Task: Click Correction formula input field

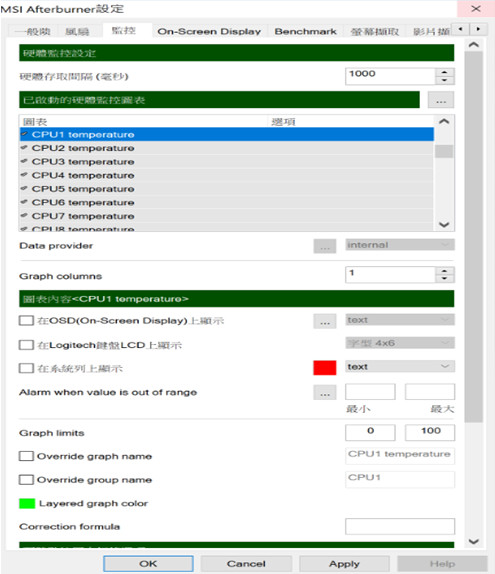Action: pos(400,526)
